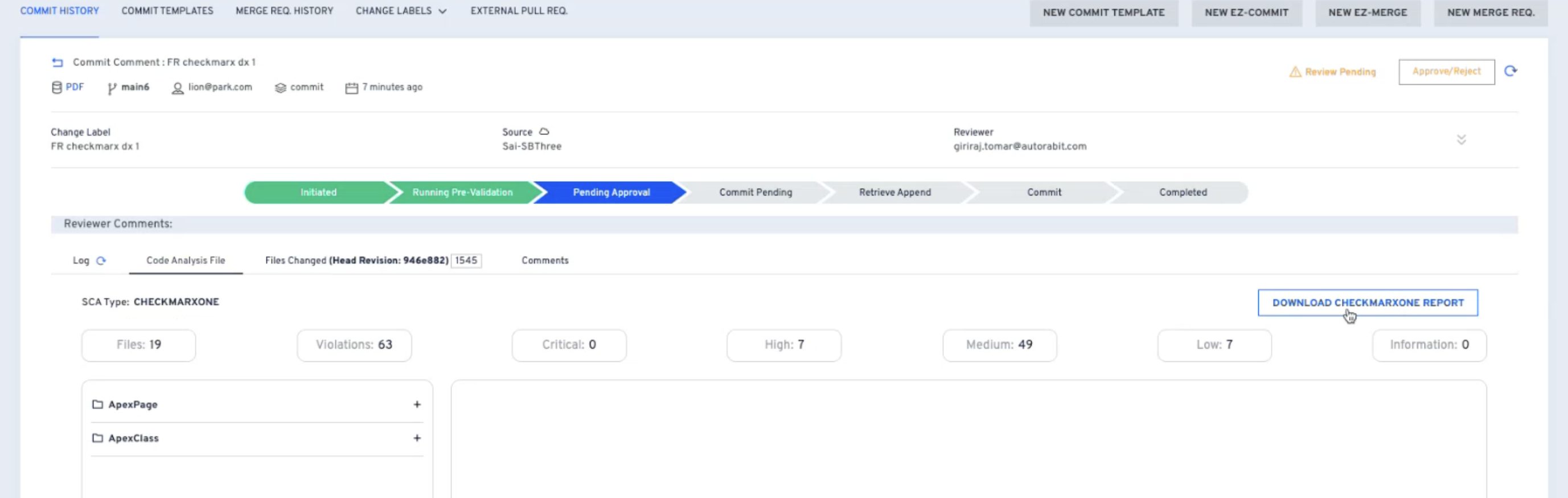The width and height of the screenshot is (1568, 498).
Task: Switch to the Commit Templates tab
Action: point(167,11)
